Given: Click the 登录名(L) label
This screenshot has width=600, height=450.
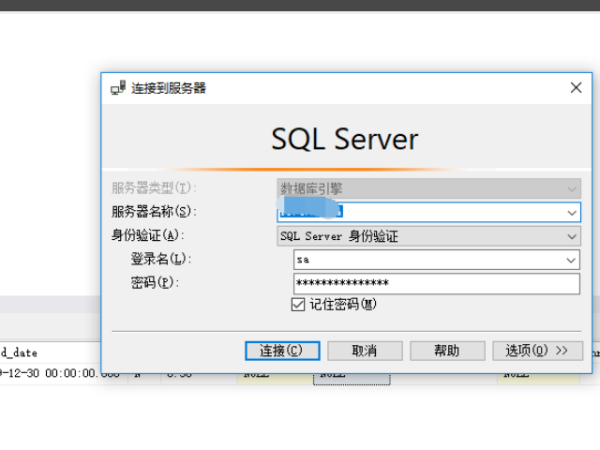Looking at the screenshot, I should (x=161, y=259).
